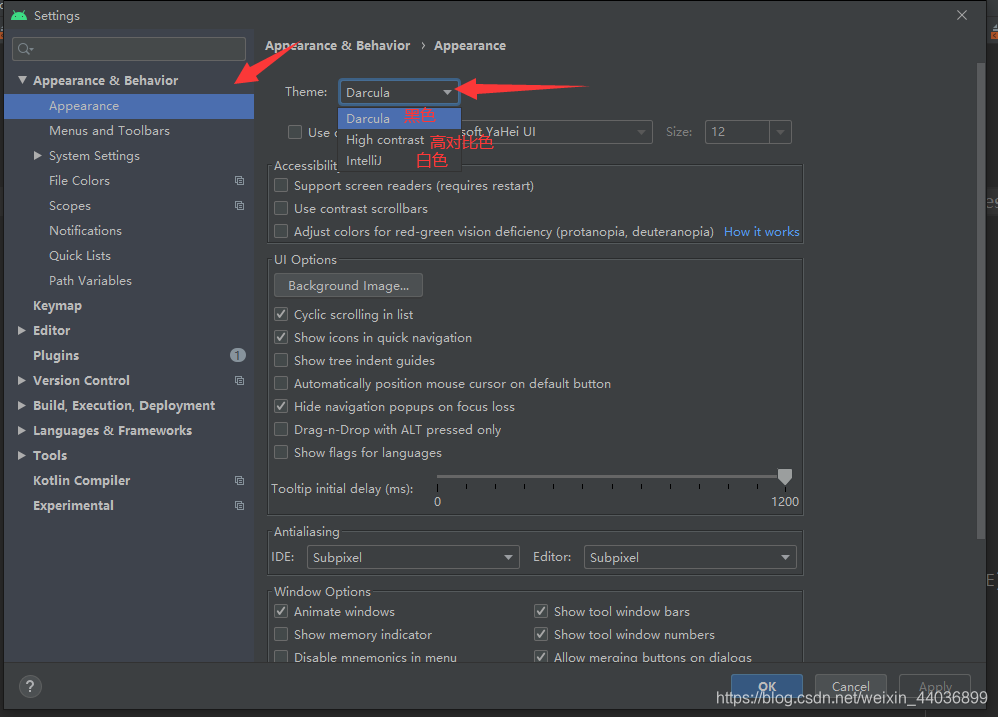Close the Settings dialog with the X
Viewport: 998px width, 717px height.
[x=962, y=15]
